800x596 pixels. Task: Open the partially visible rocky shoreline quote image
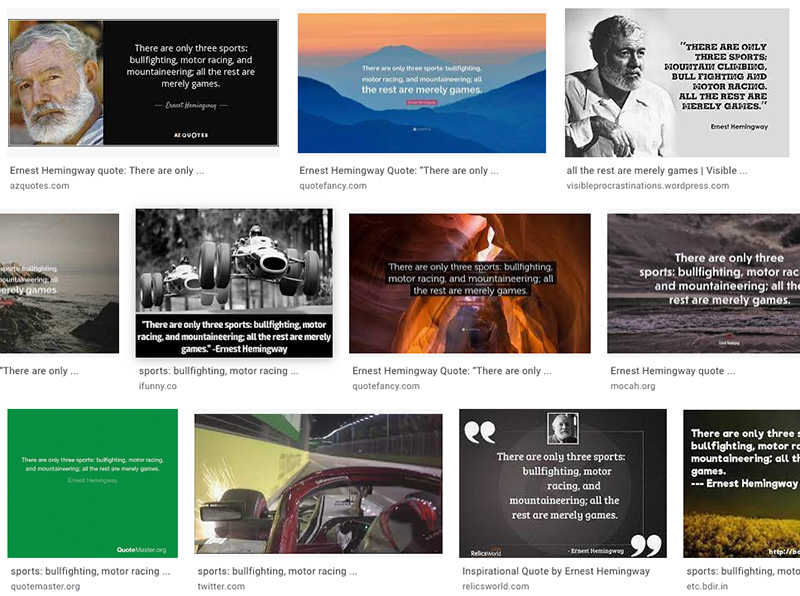click(59, 283)
